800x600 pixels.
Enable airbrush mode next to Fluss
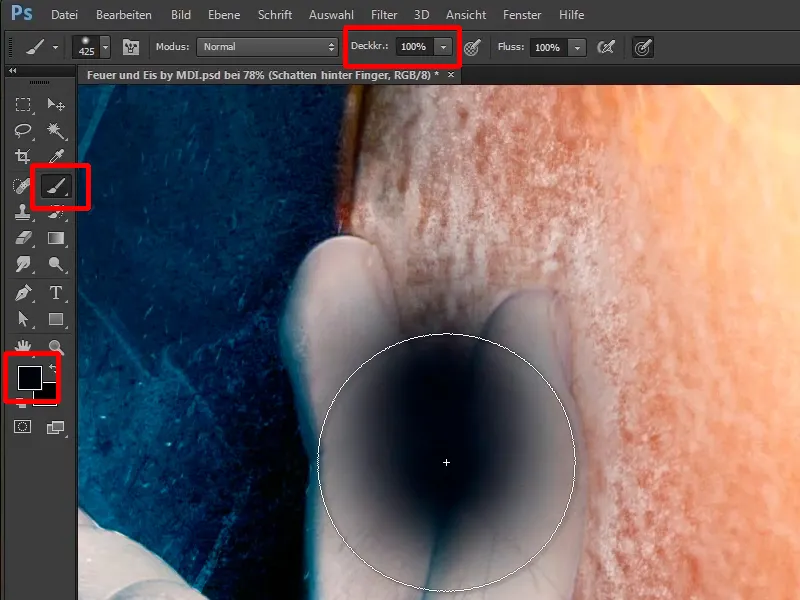tap(605, 47)
